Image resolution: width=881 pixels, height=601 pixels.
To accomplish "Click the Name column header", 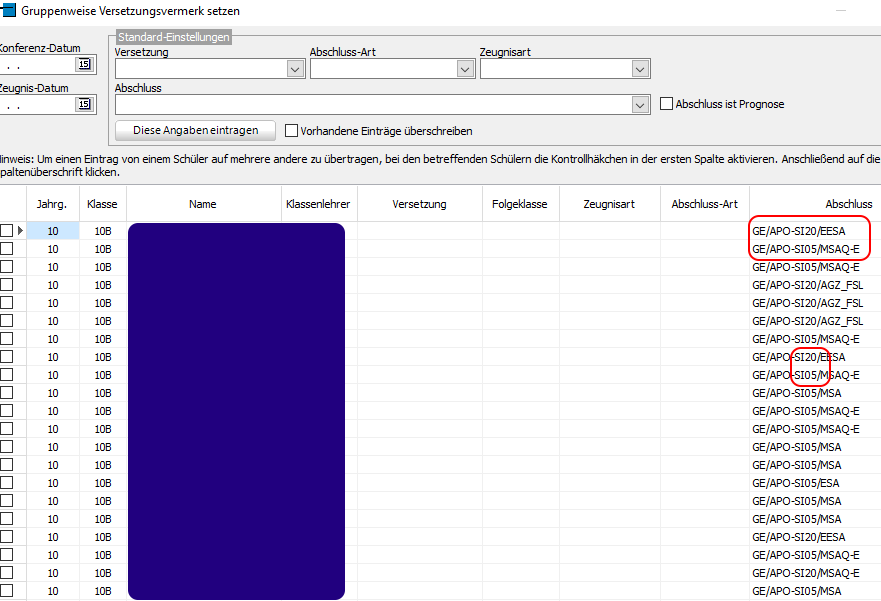I will [x=203, y=204].
